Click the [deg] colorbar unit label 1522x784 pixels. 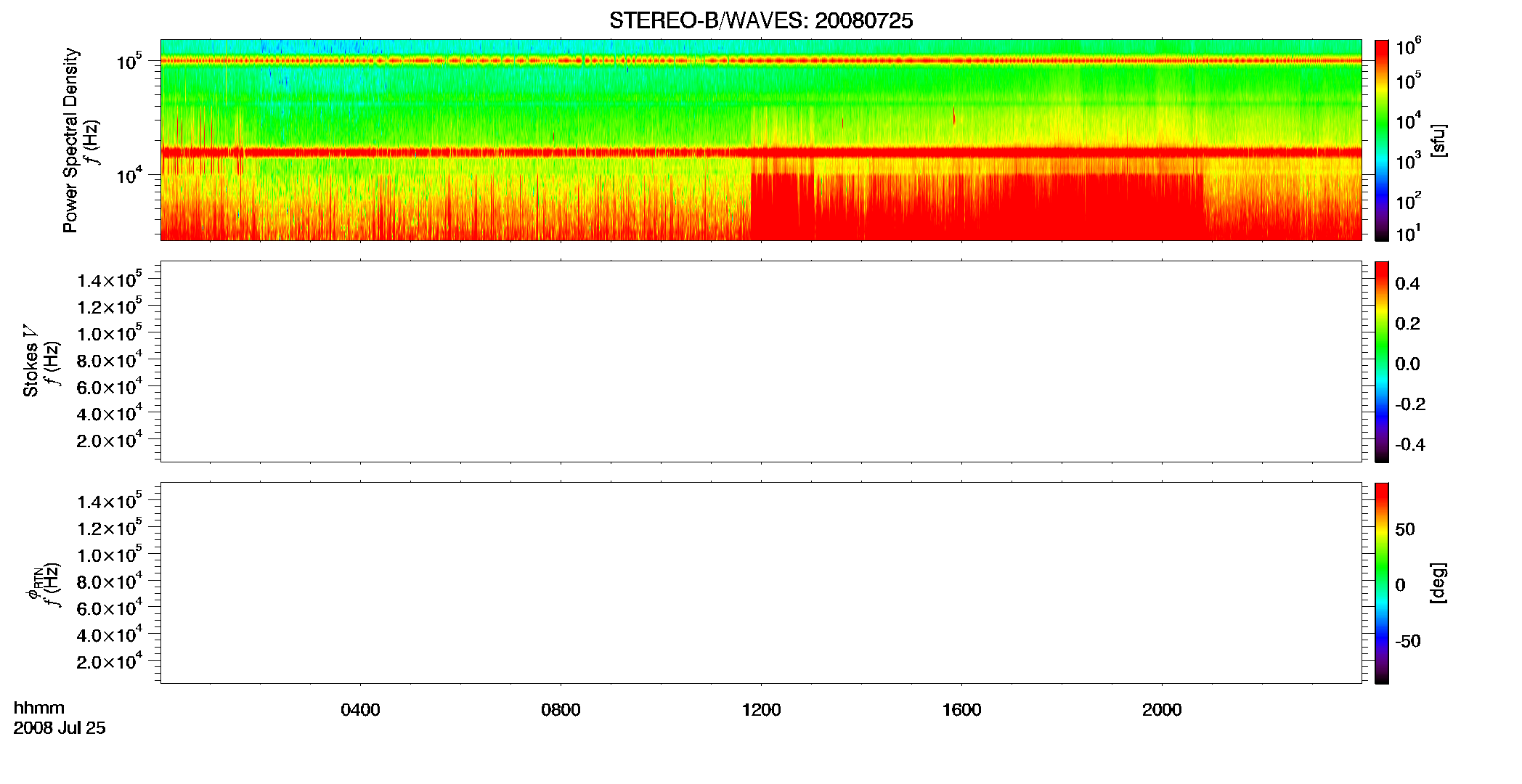click(x=1438, y=583)
